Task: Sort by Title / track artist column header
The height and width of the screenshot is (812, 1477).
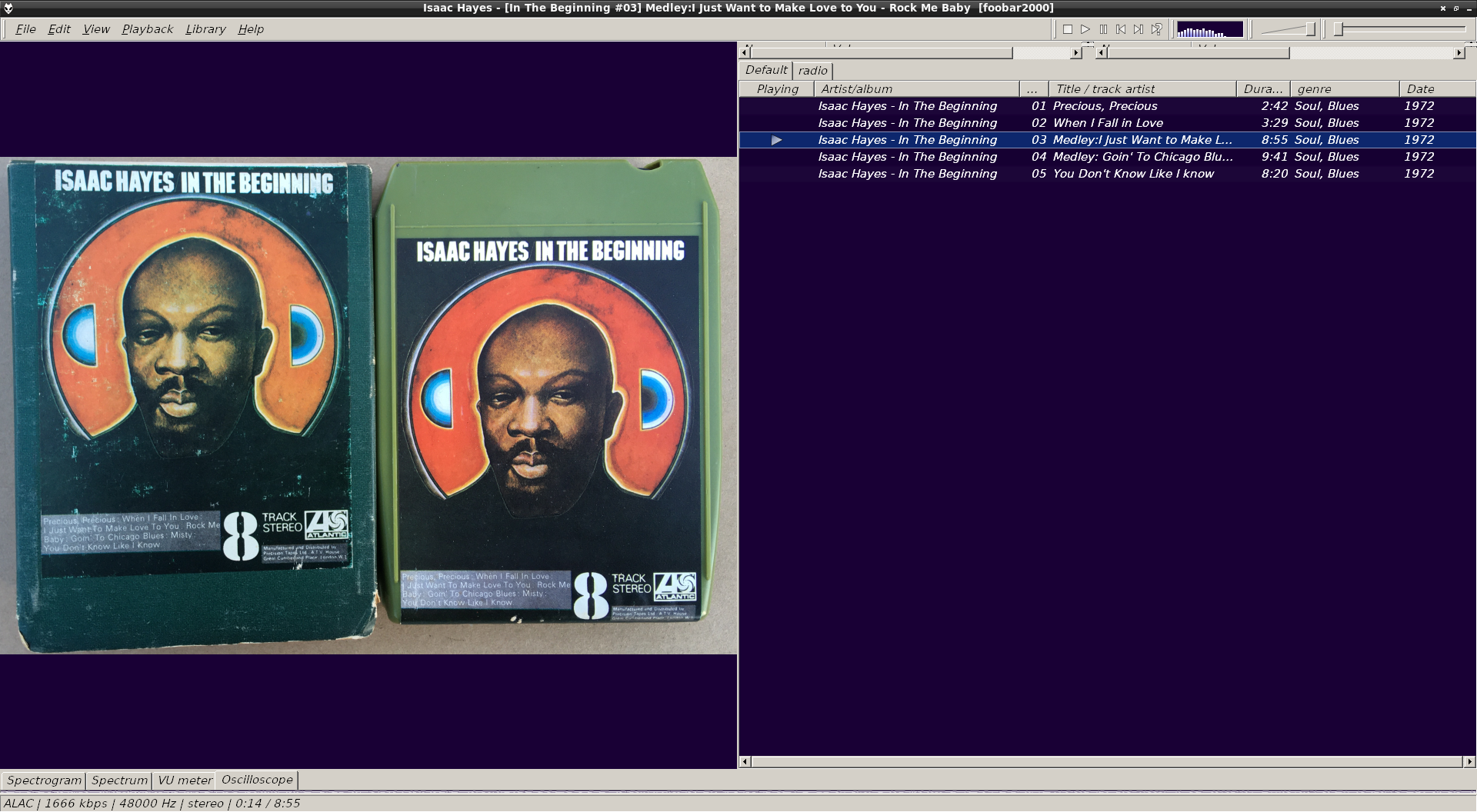Action: [1143, 89]
